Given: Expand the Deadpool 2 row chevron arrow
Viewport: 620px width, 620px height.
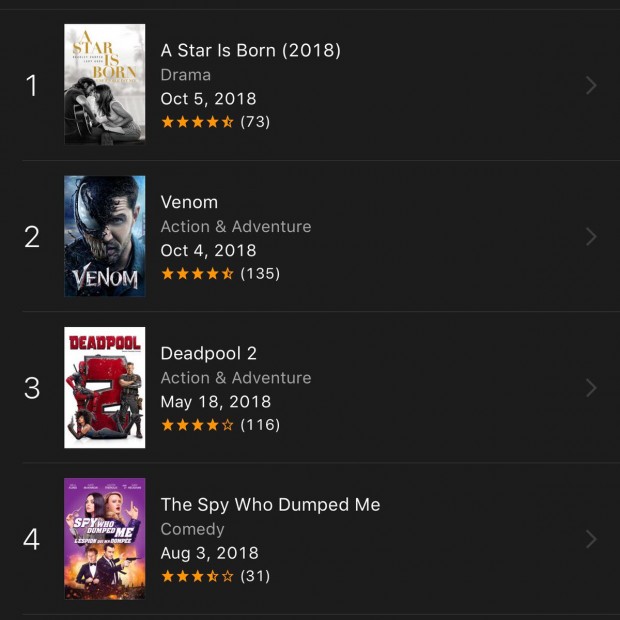Looking at the screenshot, I should coord(591,388).
